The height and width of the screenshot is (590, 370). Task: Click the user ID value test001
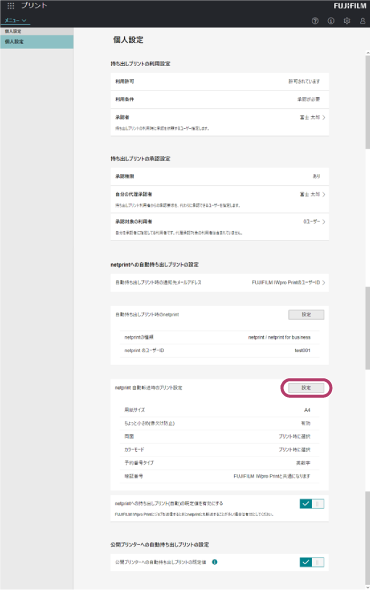tap(302, 350)
